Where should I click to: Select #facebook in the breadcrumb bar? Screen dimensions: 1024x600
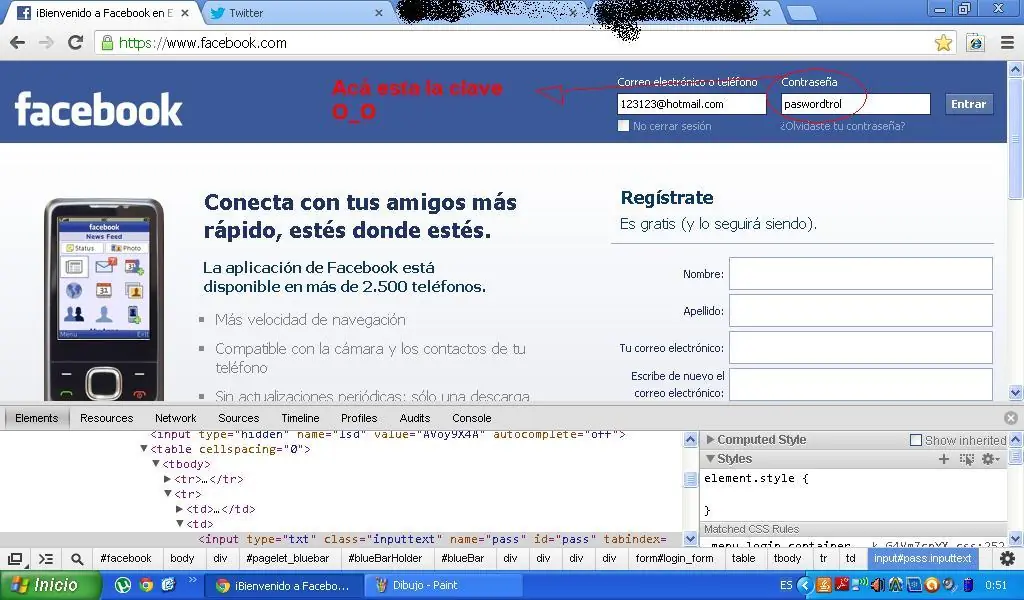coord(125,558)
